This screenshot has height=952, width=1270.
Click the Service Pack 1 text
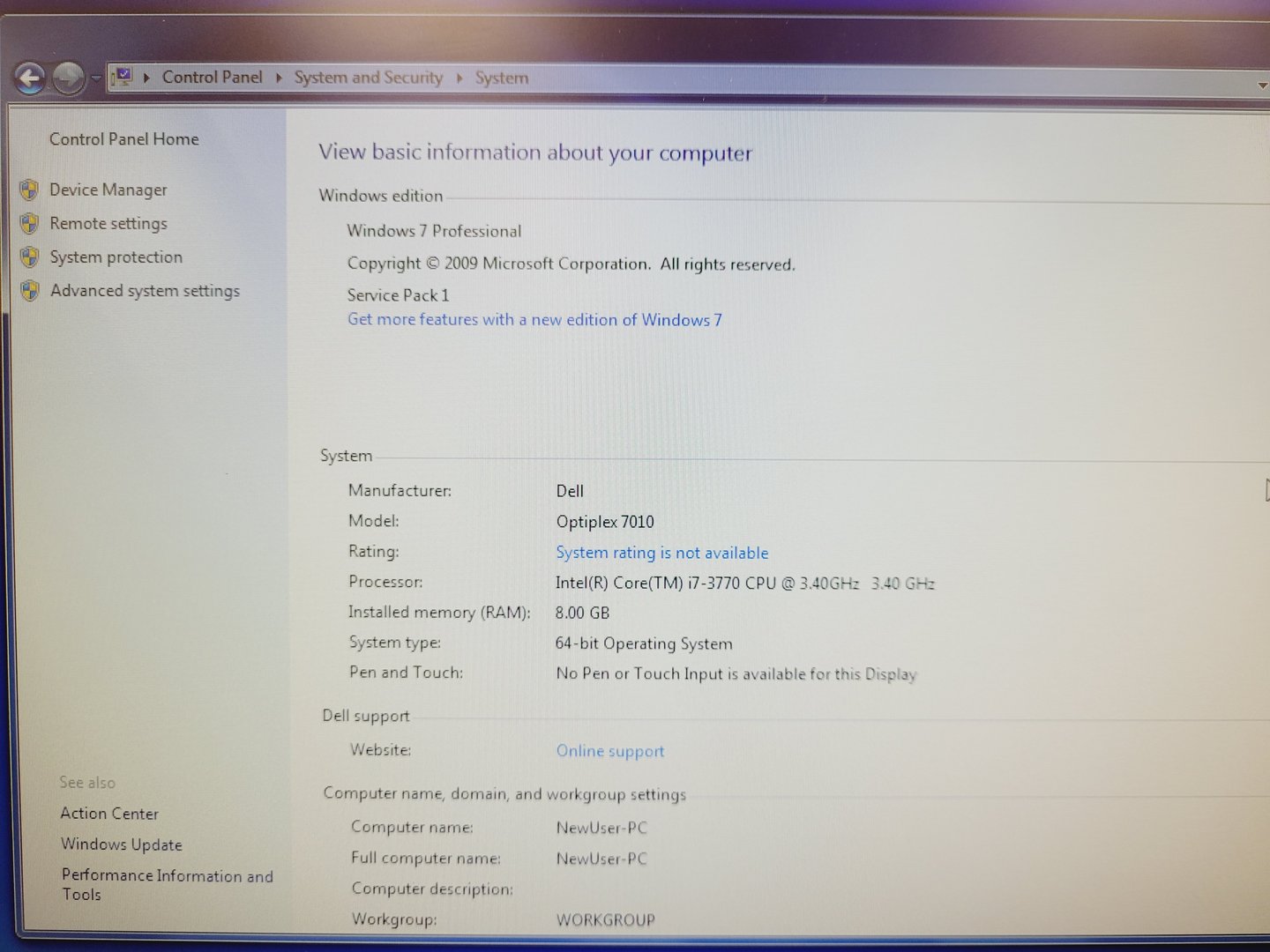click(398, 295)
